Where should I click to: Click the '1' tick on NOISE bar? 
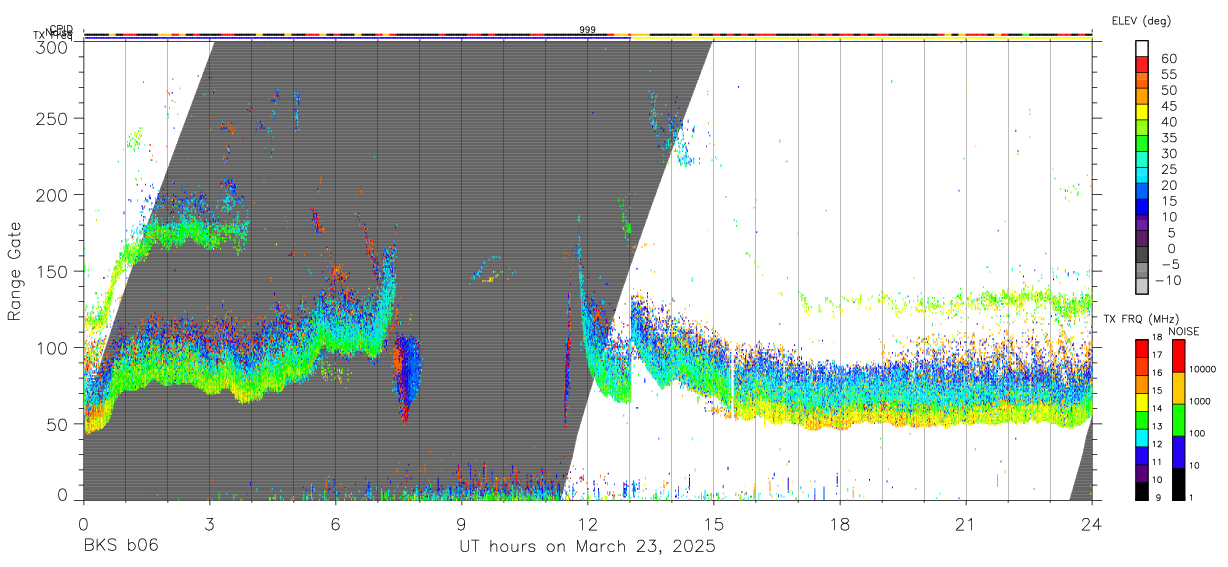[x=1193, y=498]
